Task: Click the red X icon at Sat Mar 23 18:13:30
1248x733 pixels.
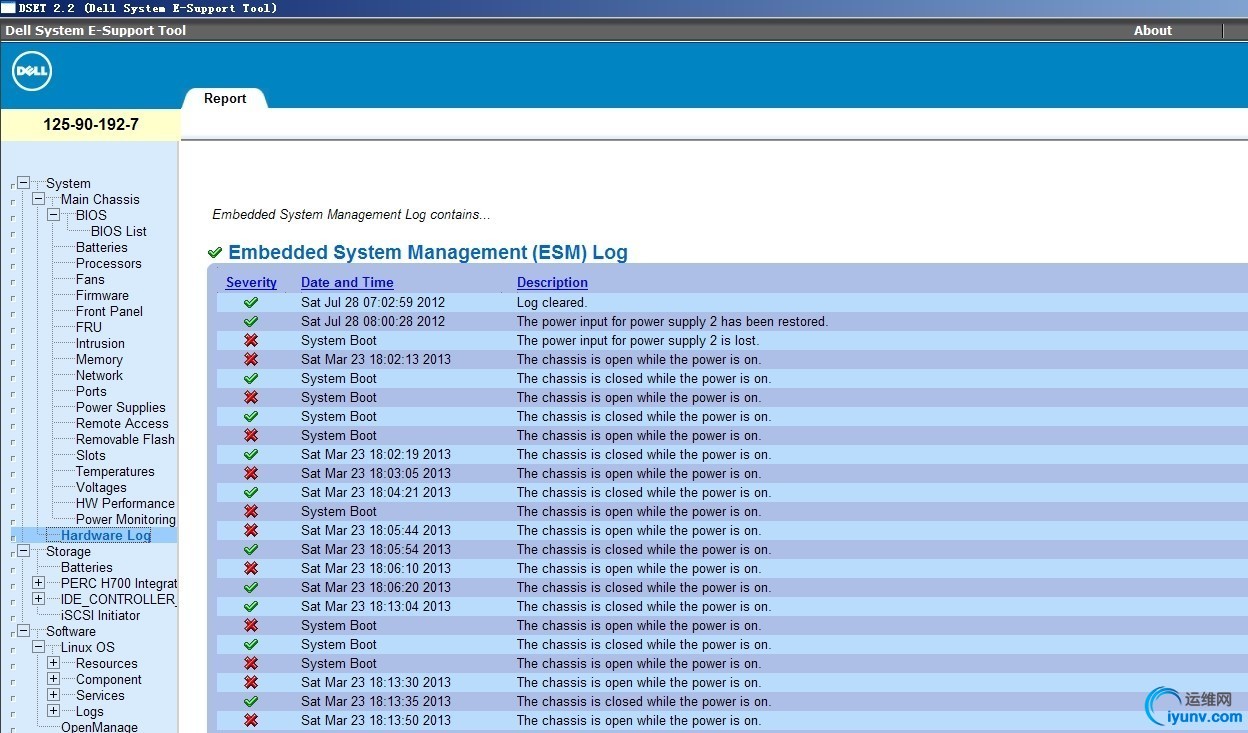Action: pos(251,682)
